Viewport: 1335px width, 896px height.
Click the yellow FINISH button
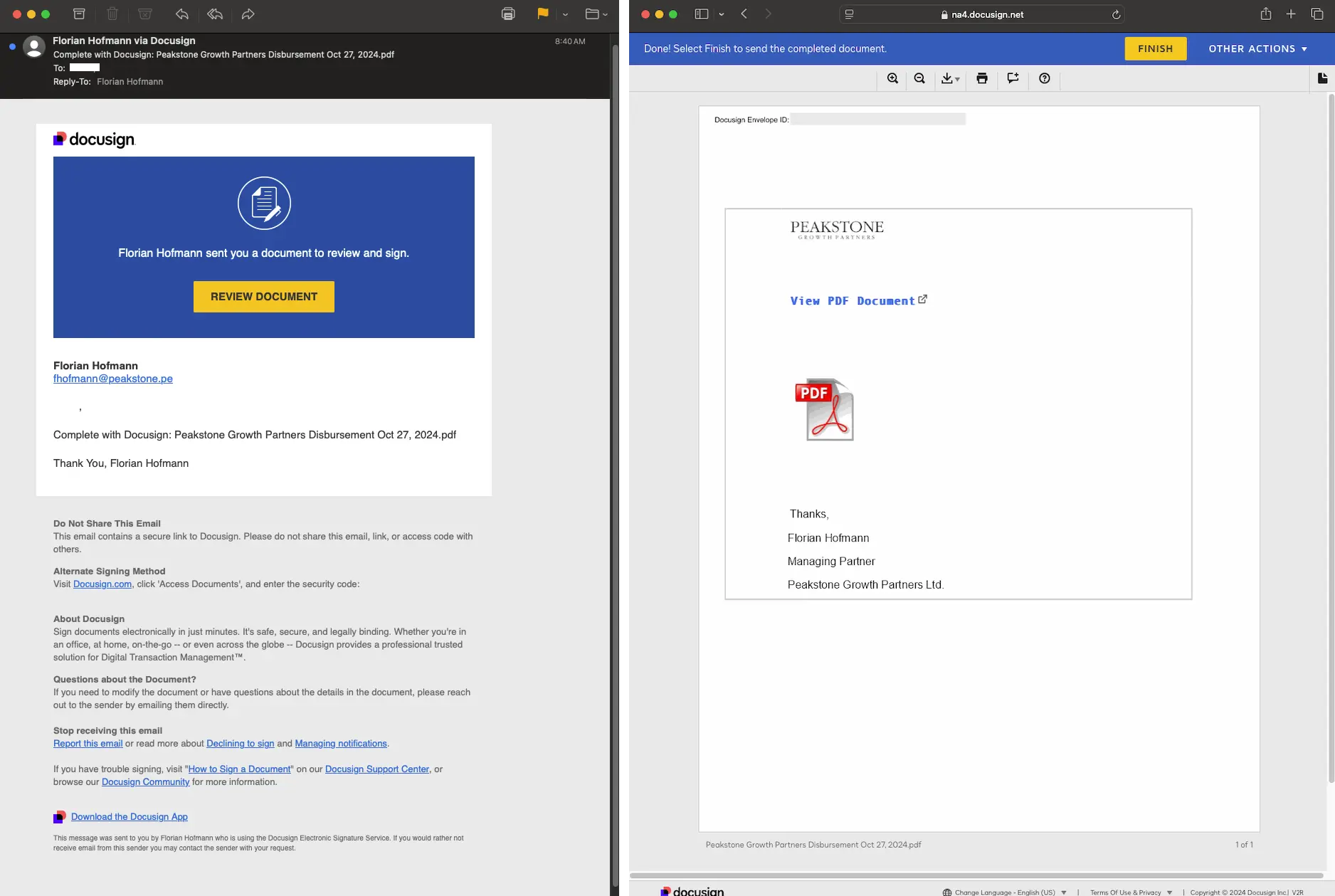coord(1155,48)
